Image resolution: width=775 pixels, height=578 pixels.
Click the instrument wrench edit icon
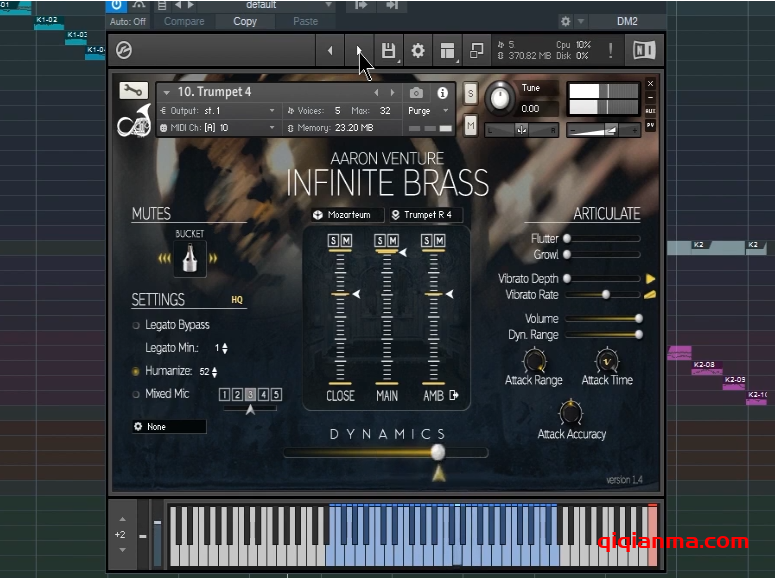click(x=133, y=91)
